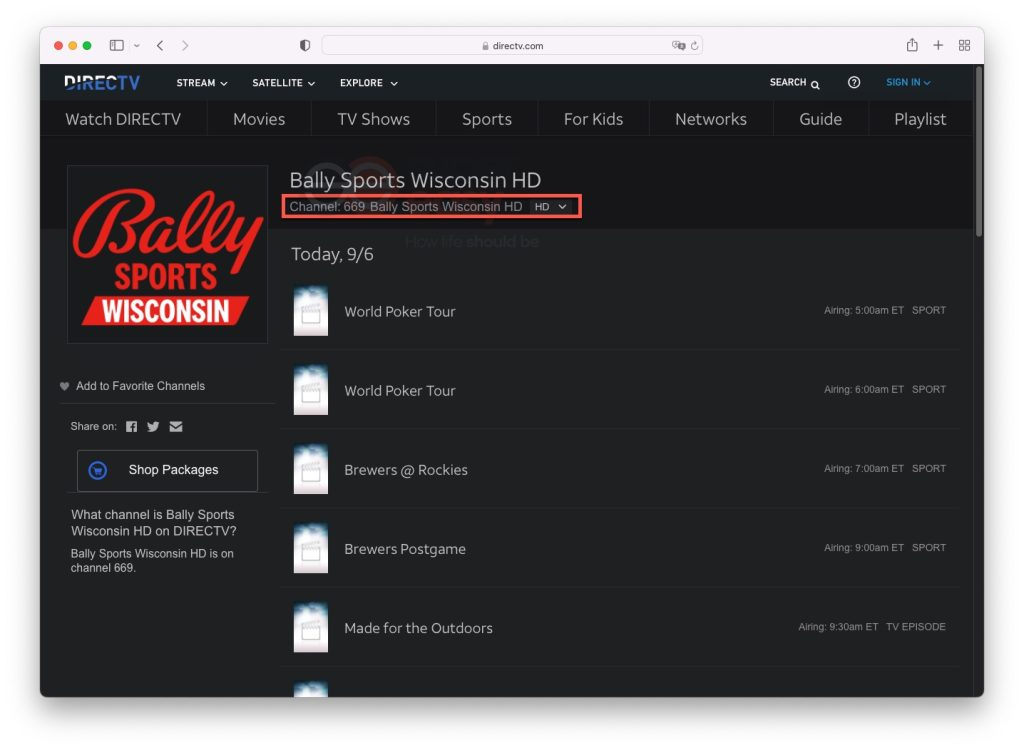Viewport: 1024px width, 750px height.
Task: Click the poster thumbnail for 5:00am World Poker Tour
Action: pyautogui.click(x=311, y=311)
